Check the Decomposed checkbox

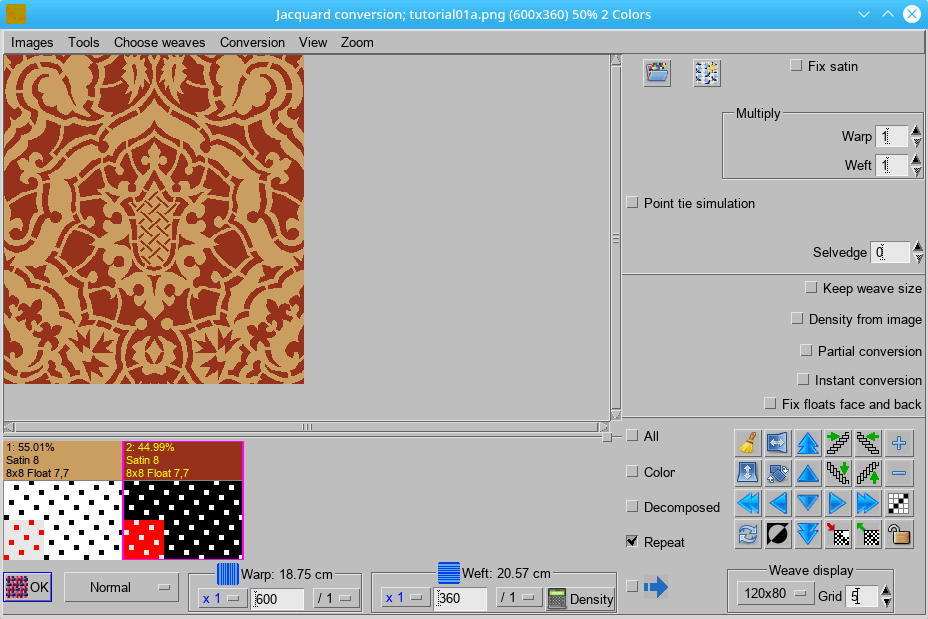tap(632, 507)
